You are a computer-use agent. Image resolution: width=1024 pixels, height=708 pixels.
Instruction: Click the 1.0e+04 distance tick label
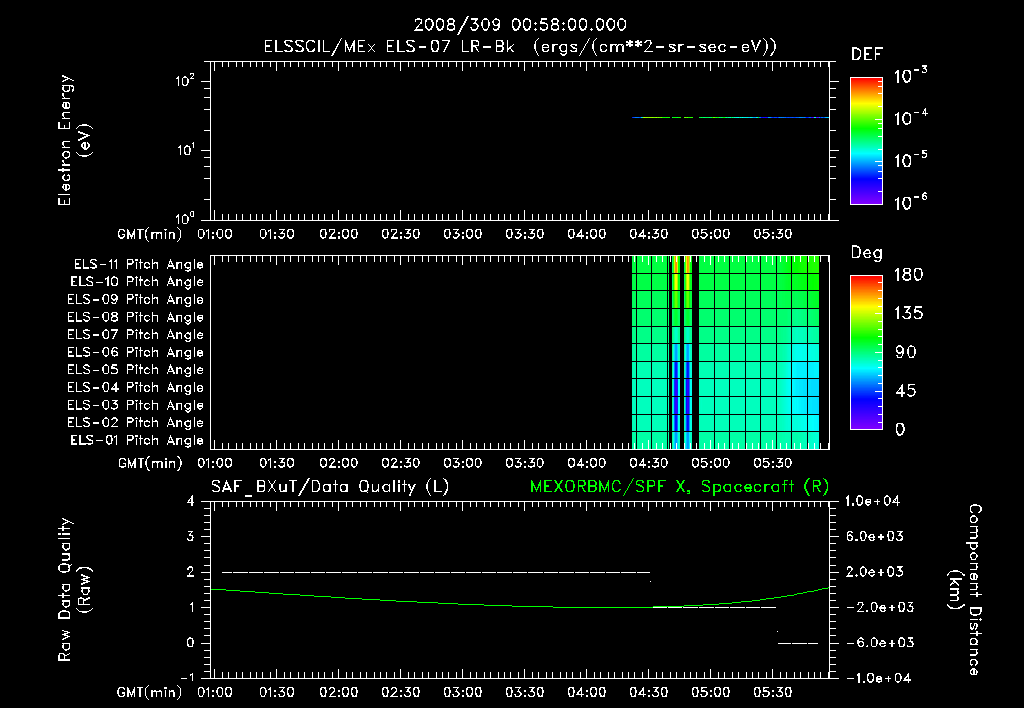[x=872, y=501]
